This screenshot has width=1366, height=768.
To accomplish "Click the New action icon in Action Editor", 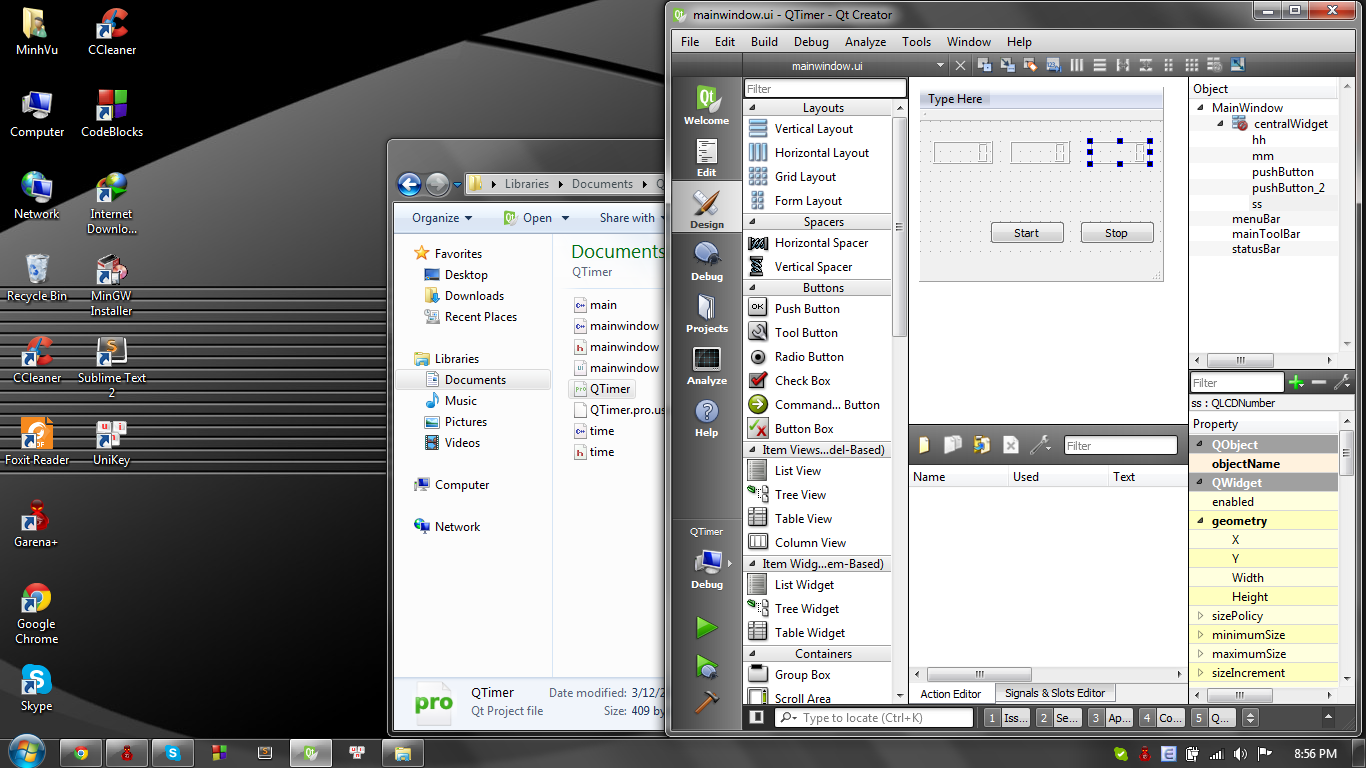I will [925, 445].
